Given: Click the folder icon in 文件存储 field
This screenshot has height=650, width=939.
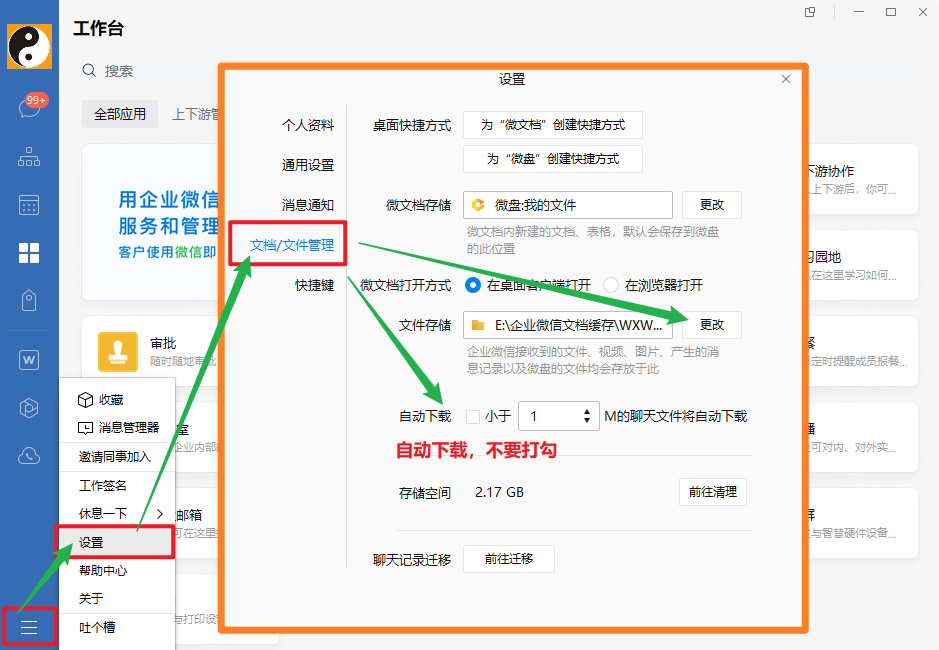Looking at the screenshot, I should point(478,325).
